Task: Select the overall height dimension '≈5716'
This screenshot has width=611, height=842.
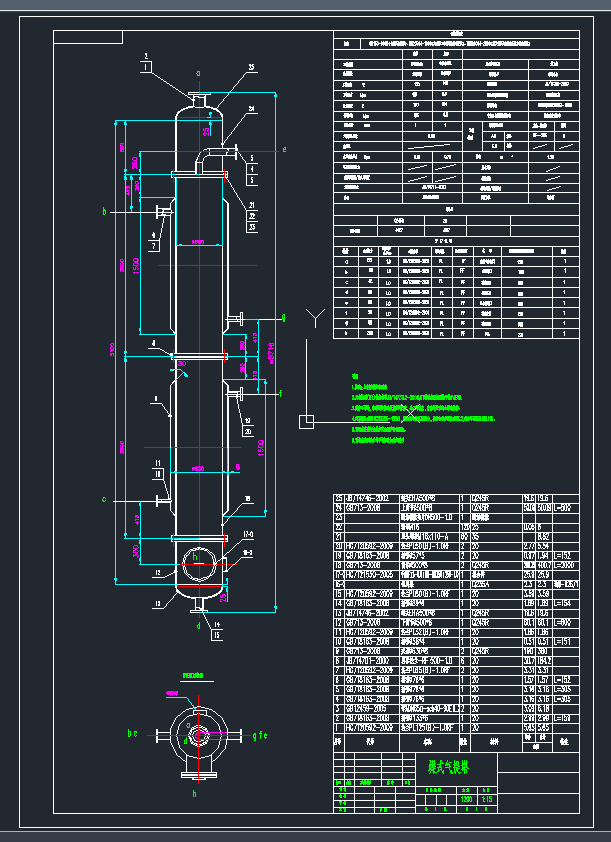Action: tap(271, 354)
